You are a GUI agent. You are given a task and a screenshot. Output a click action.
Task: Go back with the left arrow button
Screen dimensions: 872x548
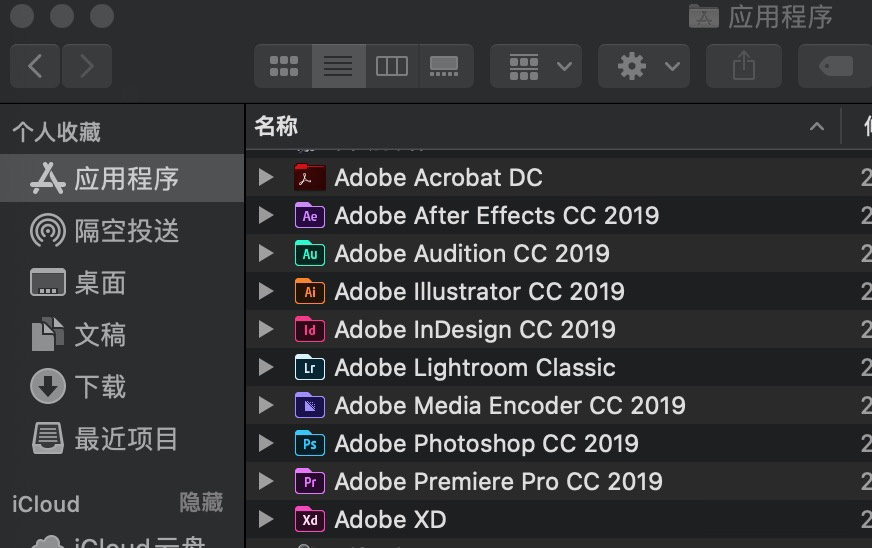pyautogui.click(x=35, y=66)
